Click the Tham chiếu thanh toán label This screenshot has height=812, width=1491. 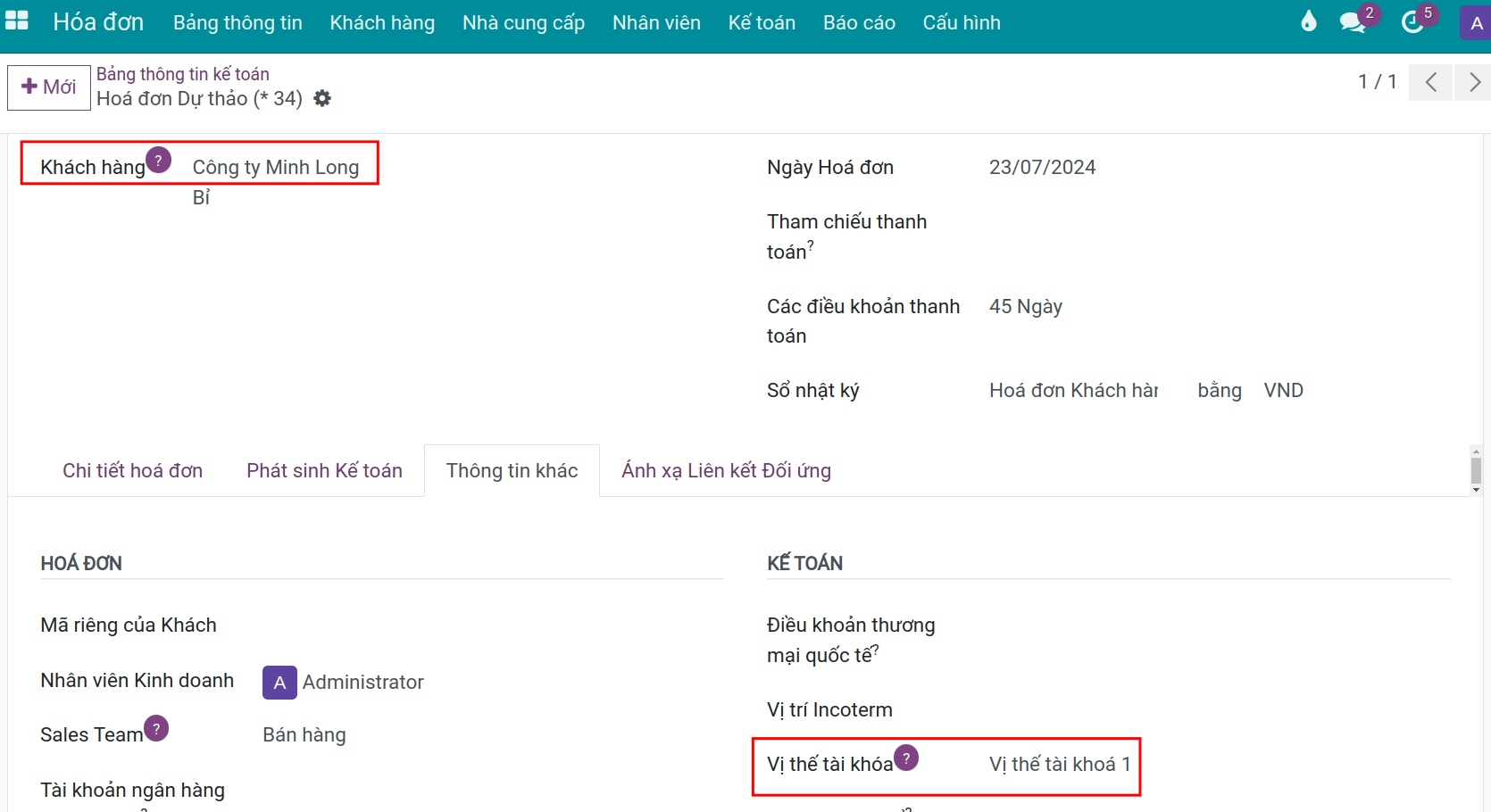pyautogui.click(x=846, y=236)
